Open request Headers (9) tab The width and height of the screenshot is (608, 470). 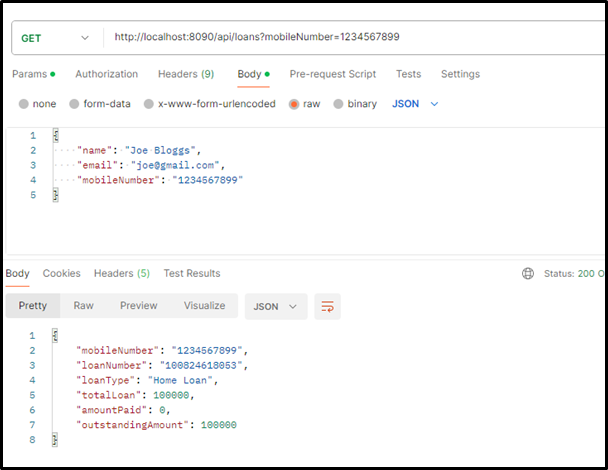point(185,74)
